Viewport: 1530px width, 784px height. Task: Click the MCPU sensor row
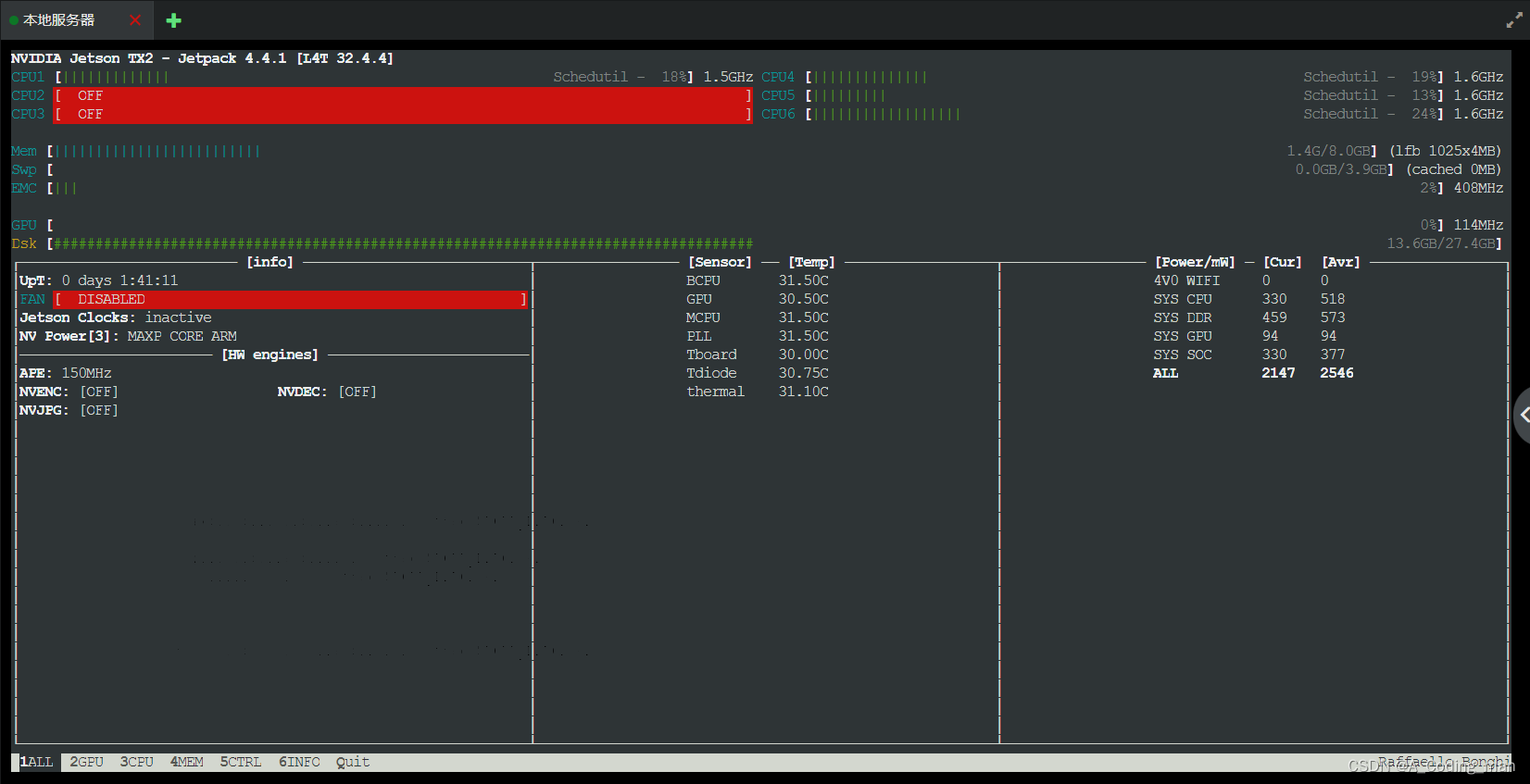click(758, 317)
